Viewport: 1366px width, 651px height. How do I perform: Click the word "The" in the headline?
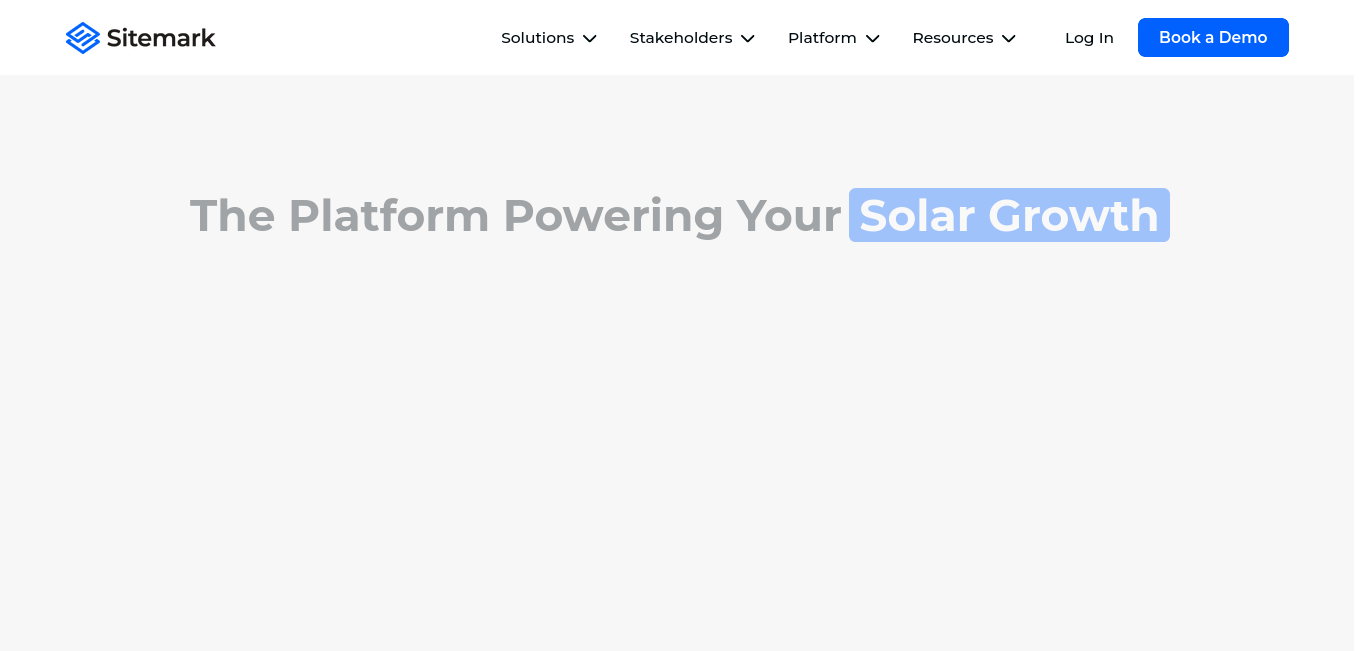coord(233,216)
